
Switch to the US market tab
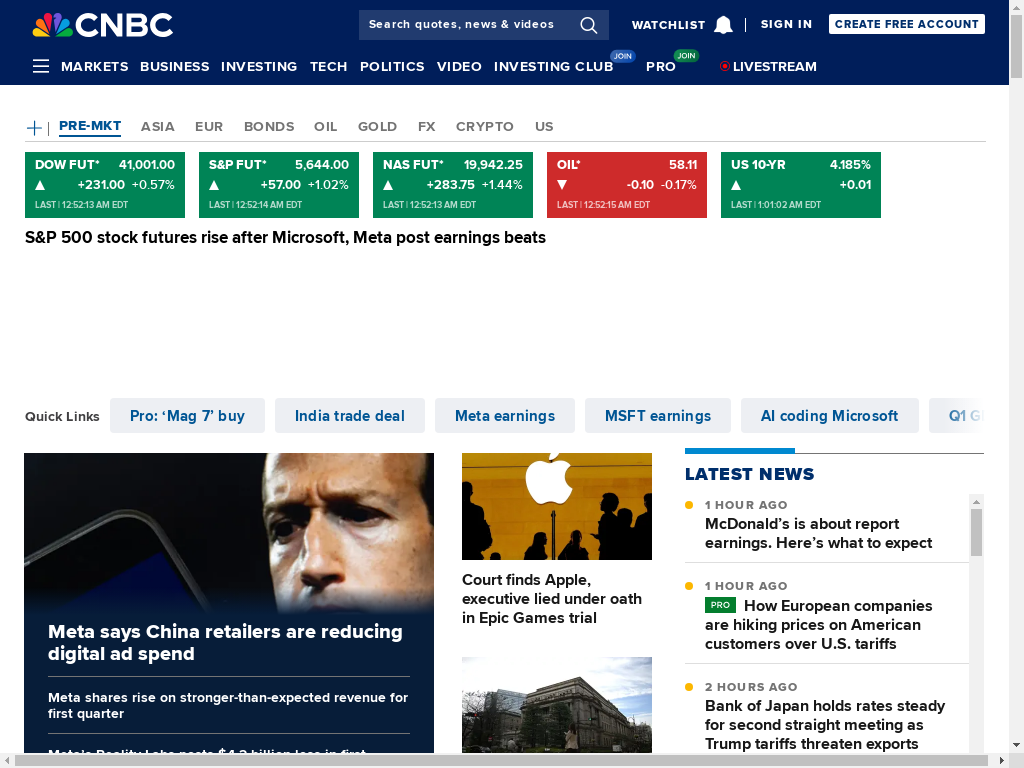(x=544, y=127)
